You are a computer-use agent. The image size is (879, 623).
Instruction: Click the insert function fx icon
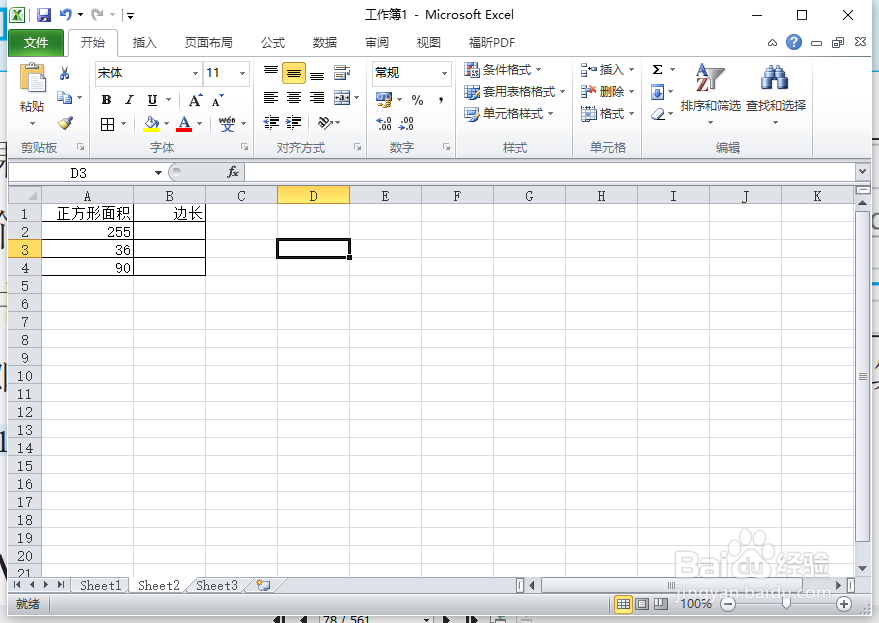pos(233,172)
